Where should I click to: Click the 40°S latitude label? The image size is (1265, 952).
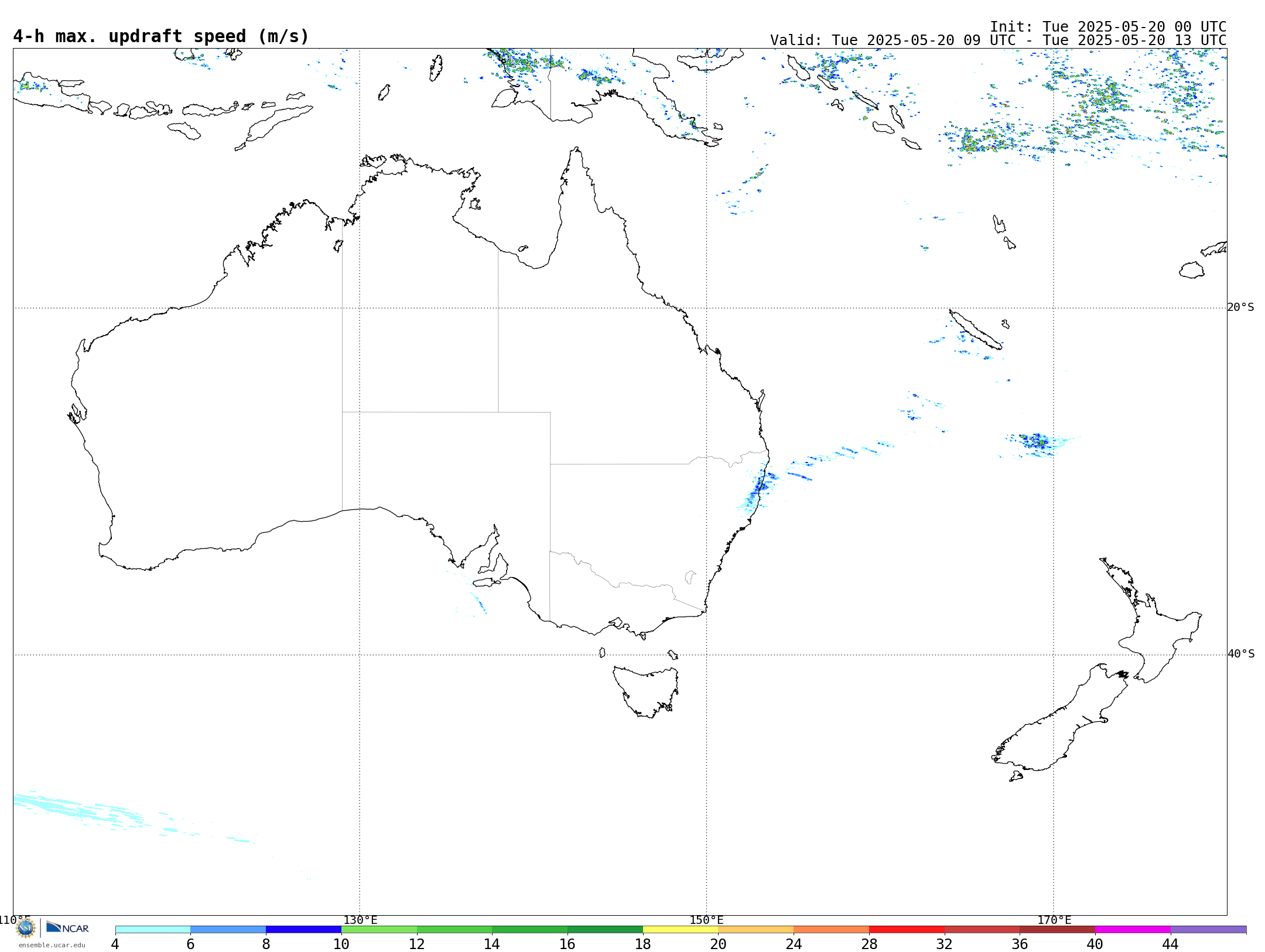pyautogui.click(x=1241, y=654)
